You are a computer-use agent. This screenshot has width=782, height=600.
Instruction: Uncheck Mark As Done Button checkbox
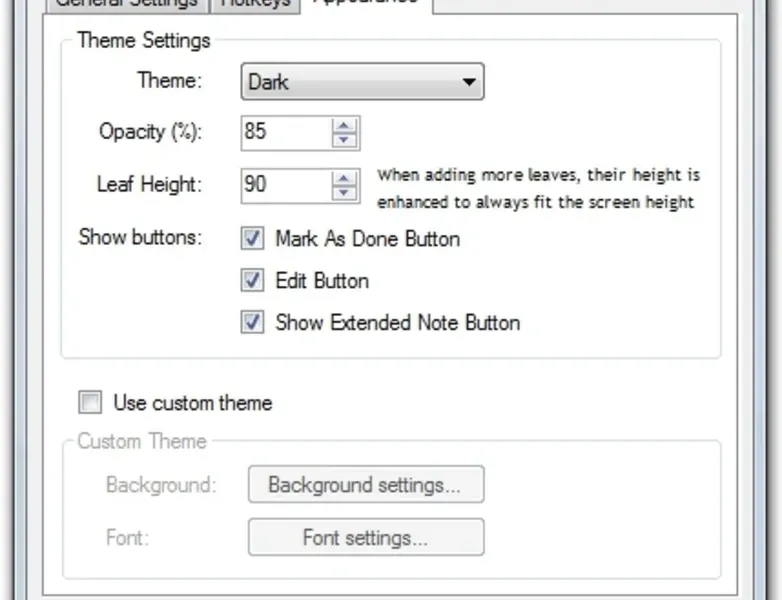click(x=253, y=239)
